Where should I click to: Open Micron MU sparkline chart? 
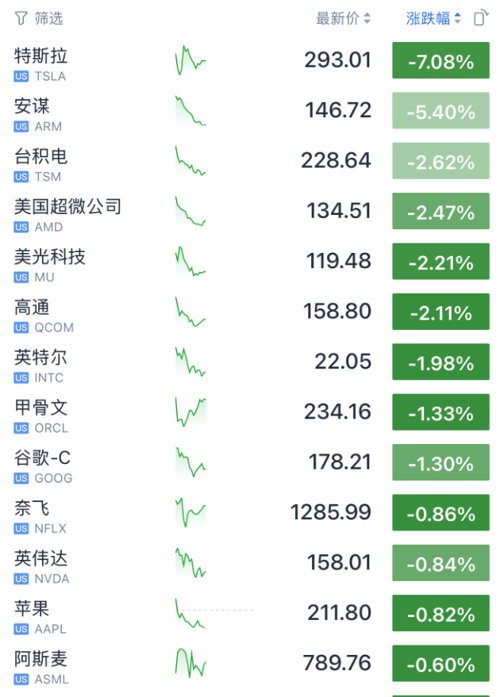point(191,261)
